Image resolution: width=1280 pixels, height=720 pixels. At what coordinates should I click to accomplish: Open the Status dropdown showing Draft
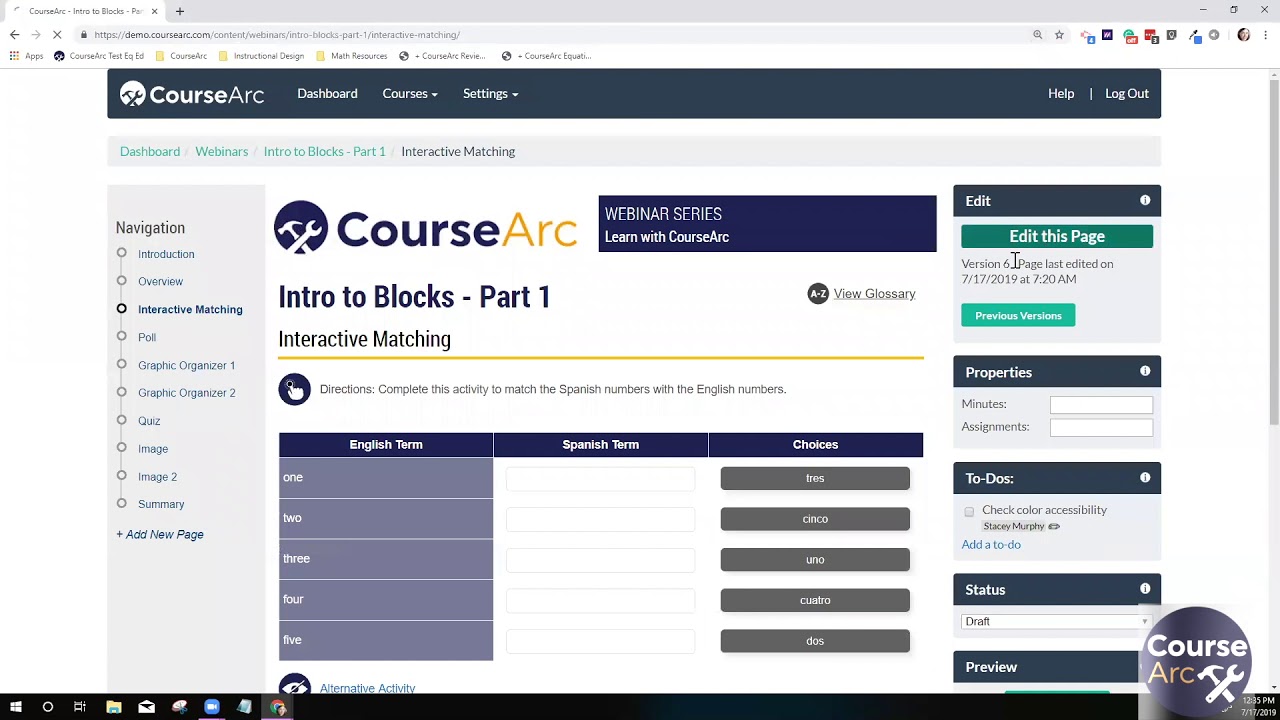(x=1056, y=621)
